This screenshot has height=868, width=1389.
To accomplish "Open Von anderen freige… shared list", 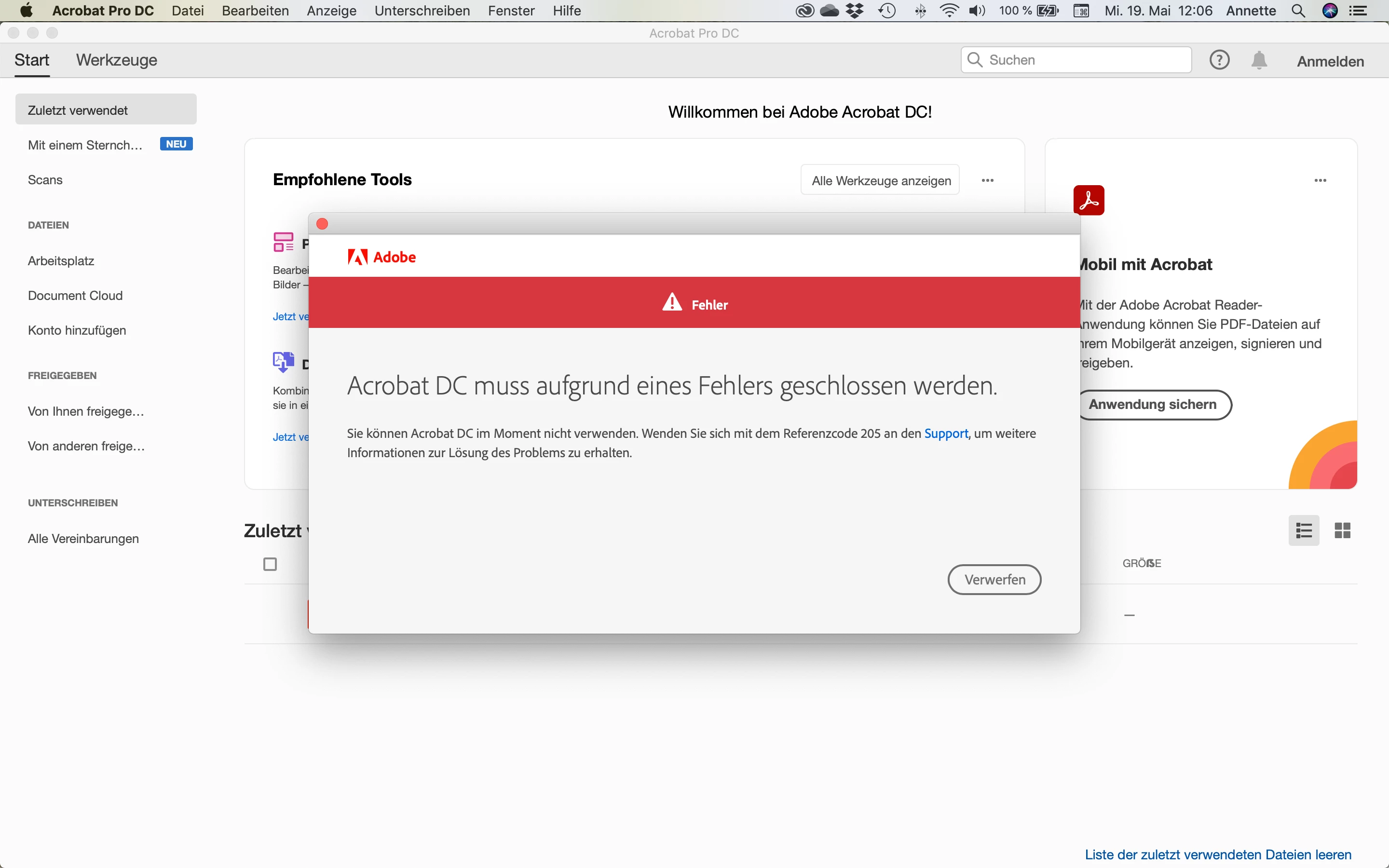I will [86, 446].
